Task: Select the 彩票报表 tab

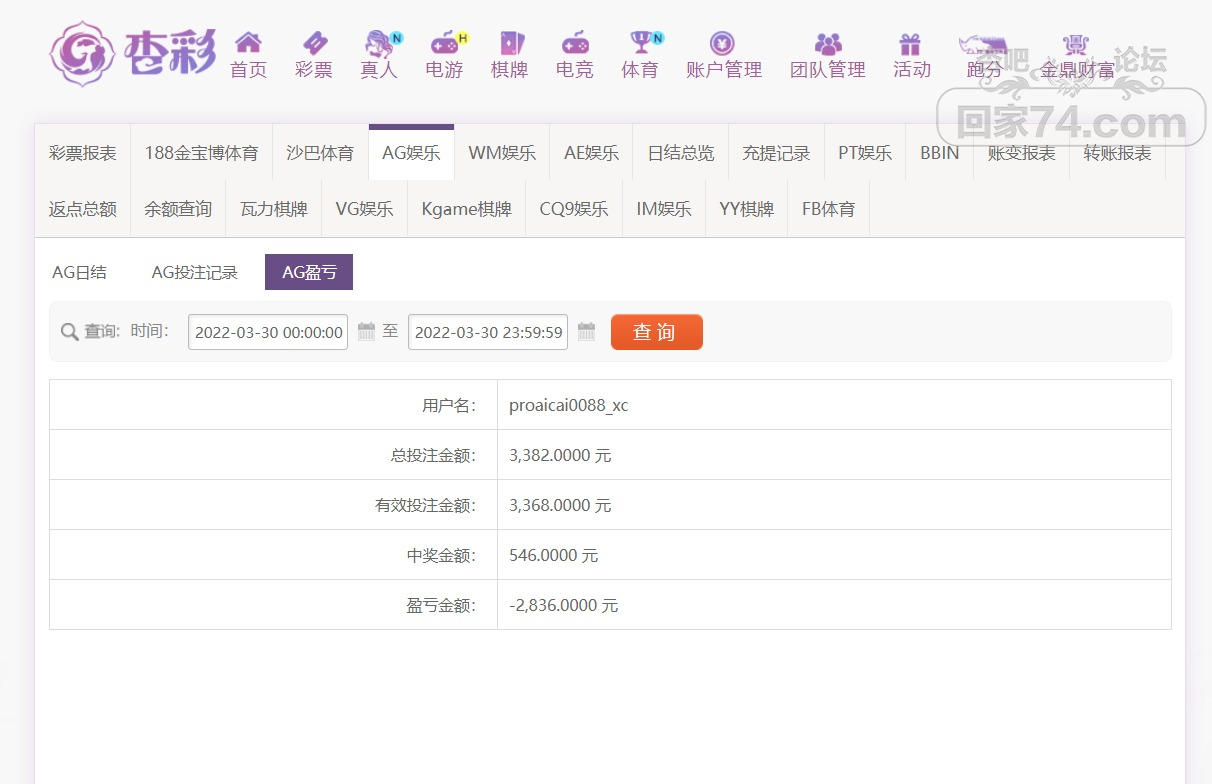Action: 83,153
